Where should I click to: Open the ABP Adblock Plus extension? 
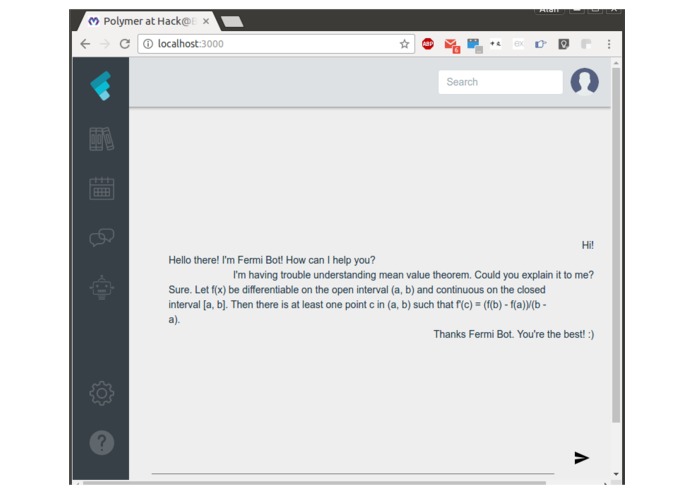coord(428,44)
